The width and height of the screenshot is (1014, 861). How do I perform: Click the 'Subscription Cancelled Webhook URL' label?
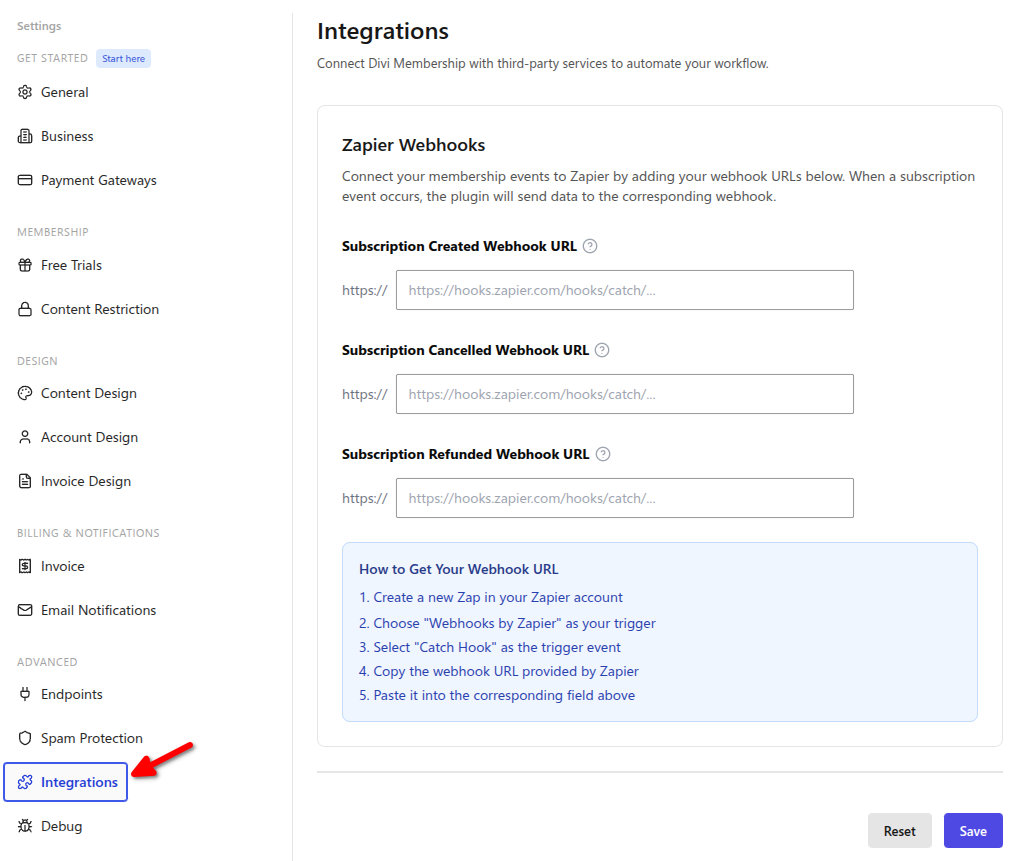tap(465, 350)
